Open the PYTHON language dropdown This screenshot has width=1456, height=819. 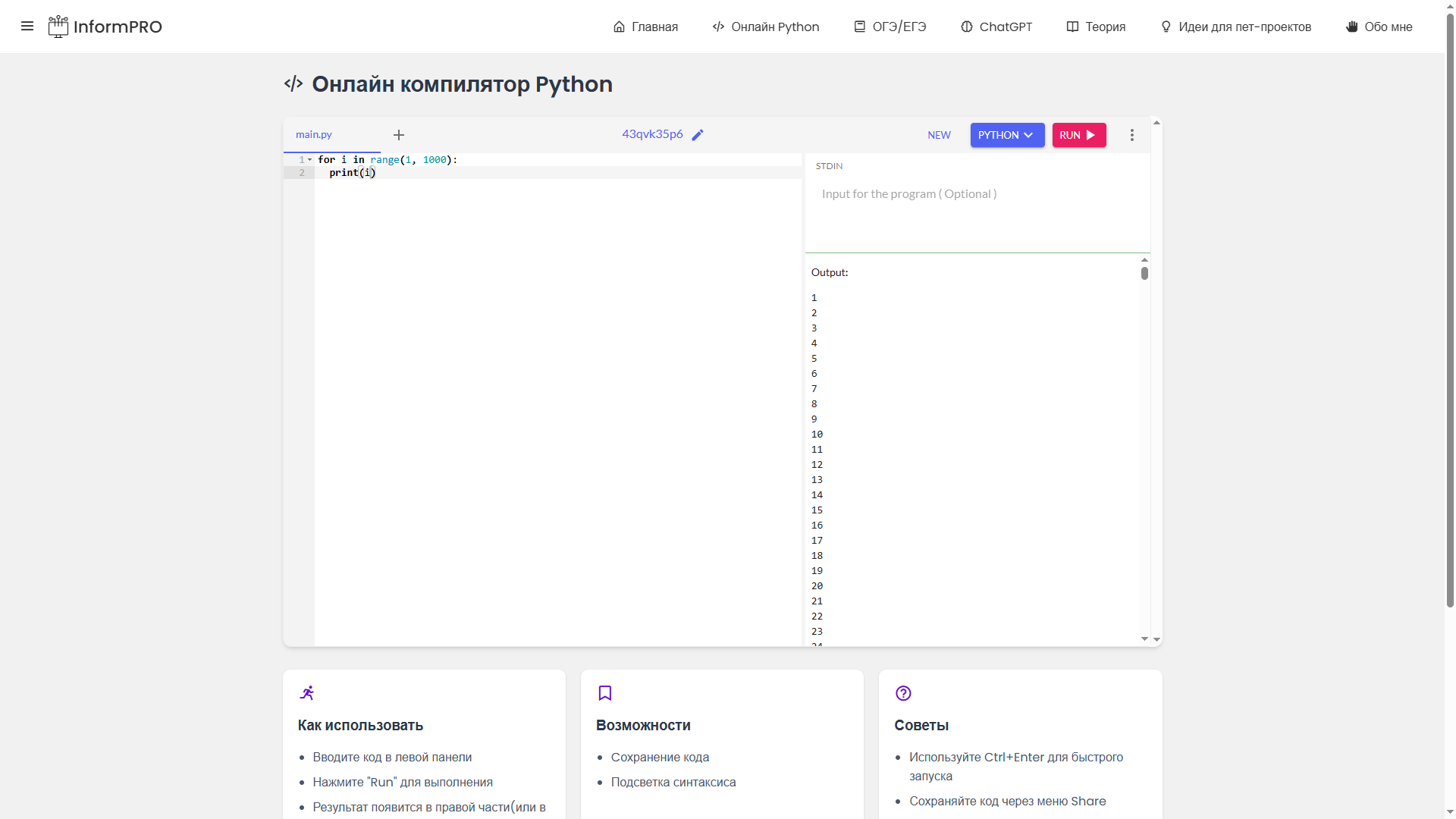point(1007,135)
